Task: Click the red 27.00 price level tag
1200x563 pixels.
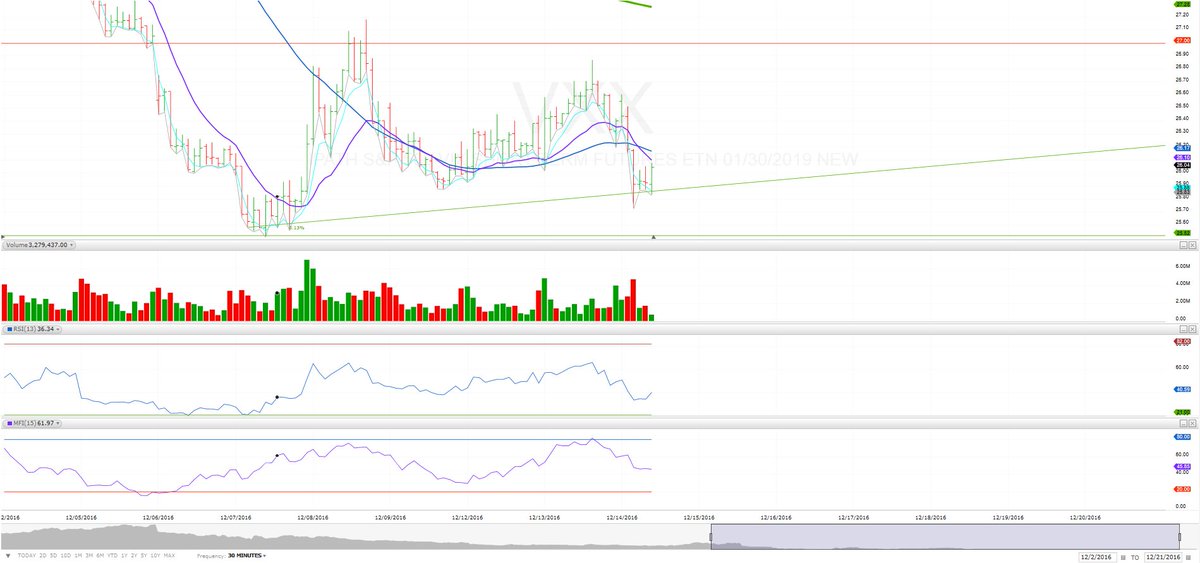Action: (x=1182, y=40)
